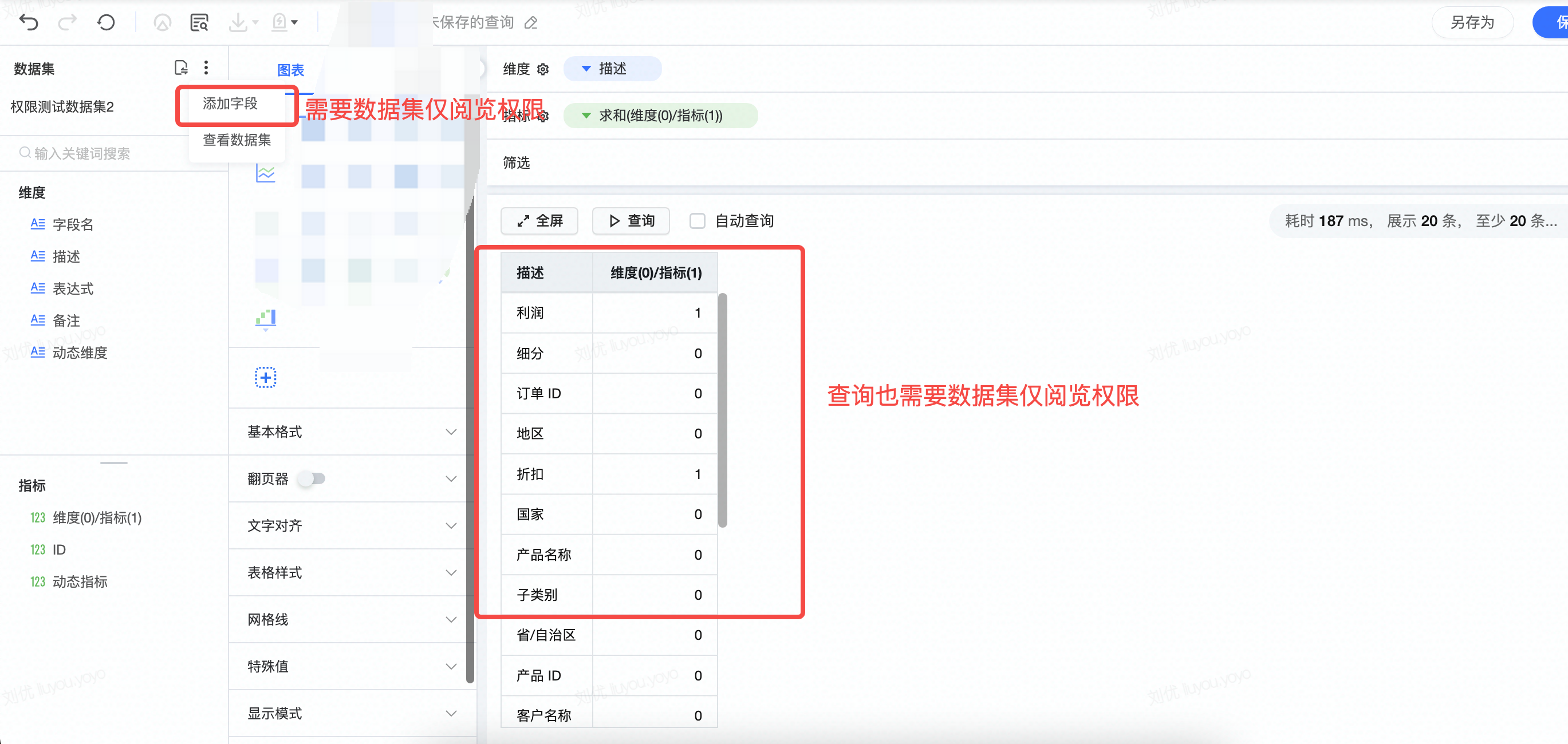Click the gear icon beside 维度

[x=543, y=69]
